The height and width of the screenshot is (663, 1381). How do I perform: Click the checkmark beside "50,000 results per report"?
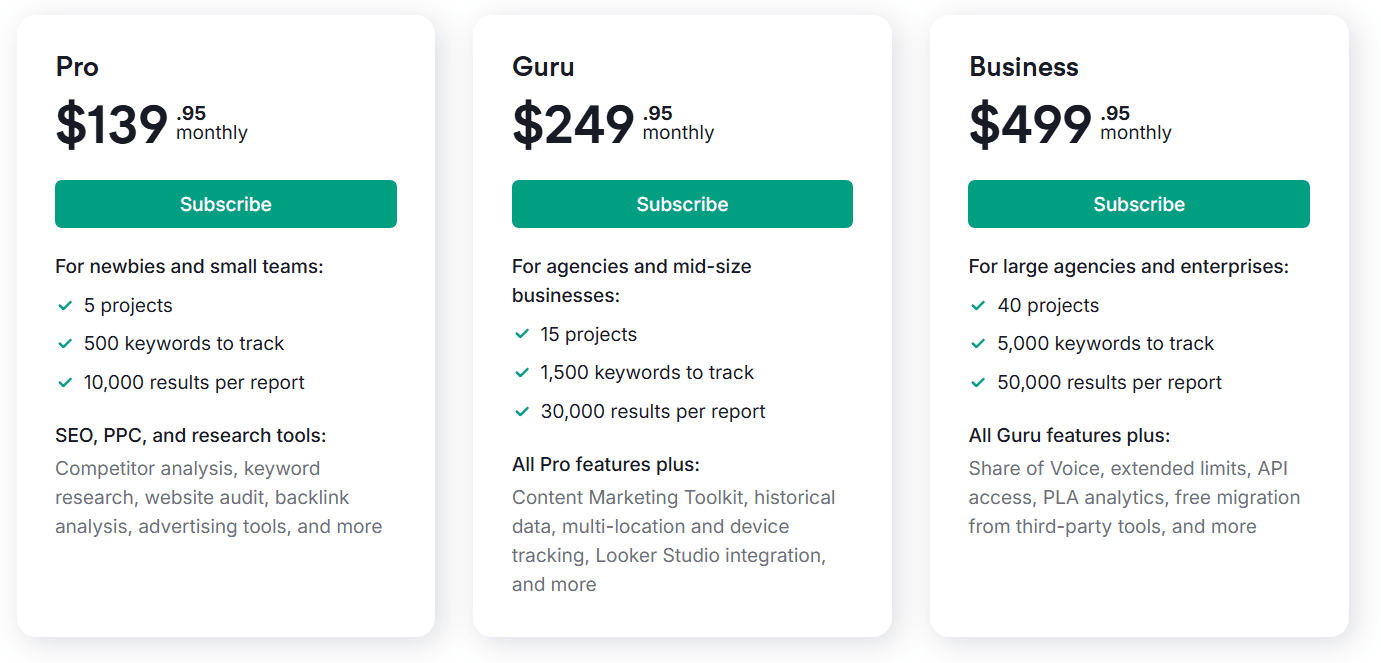click(x=979, y=382)
